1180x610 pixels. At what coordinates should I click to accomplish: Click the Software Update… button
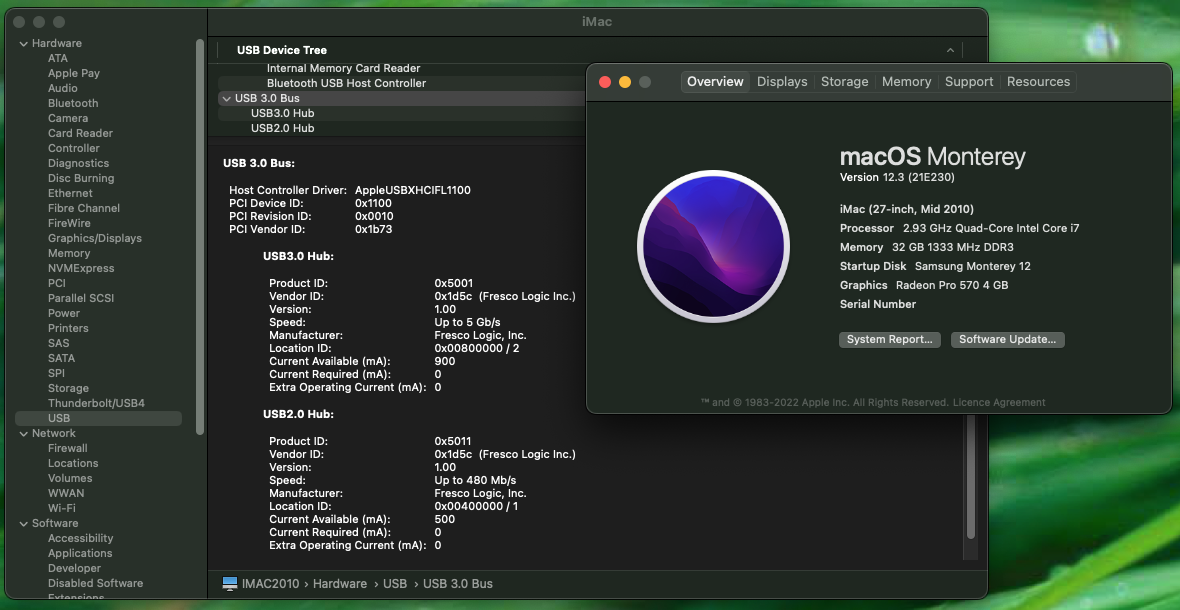pyautogui.click(x=1007, y=340)
